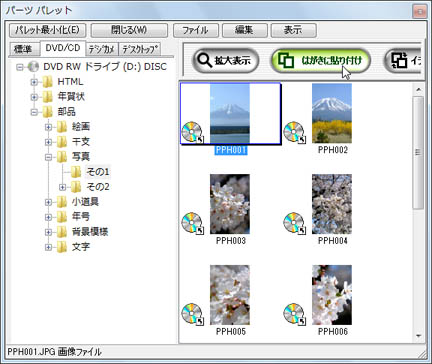This screenshot has width=432, height=364.
Task: Click the はがきに貼り付け paste icon
Action: coord(286,60)
